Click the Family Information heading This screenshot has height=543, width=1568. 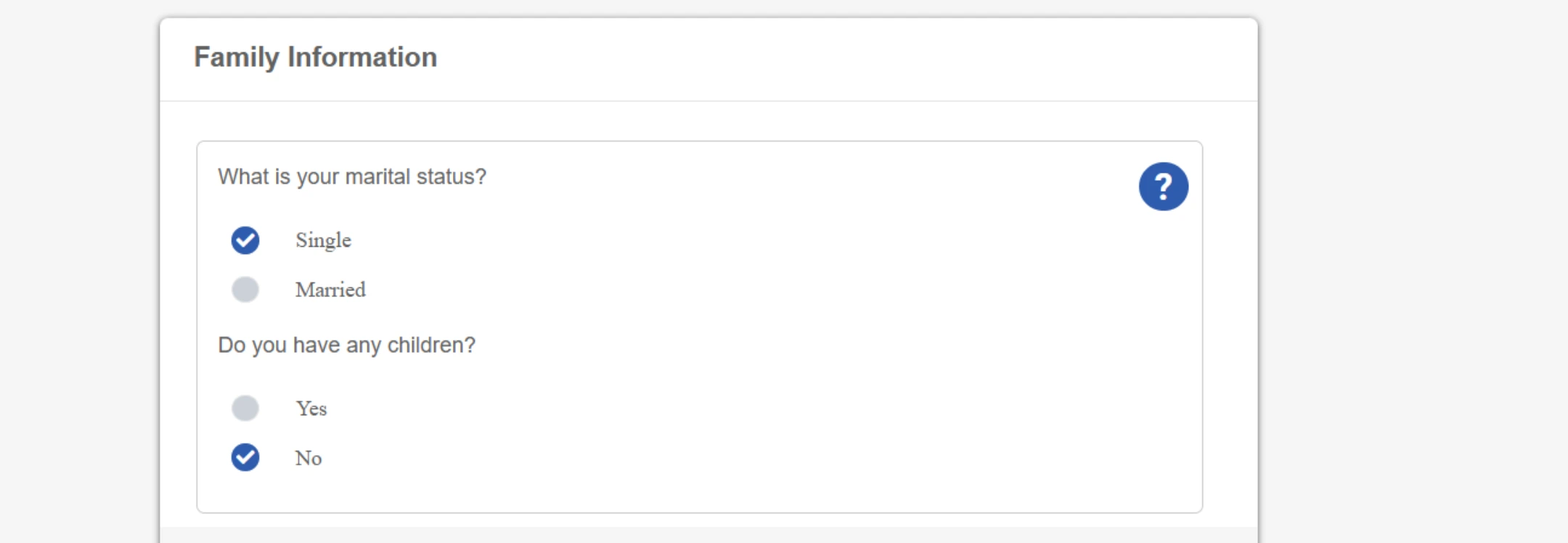316,57
